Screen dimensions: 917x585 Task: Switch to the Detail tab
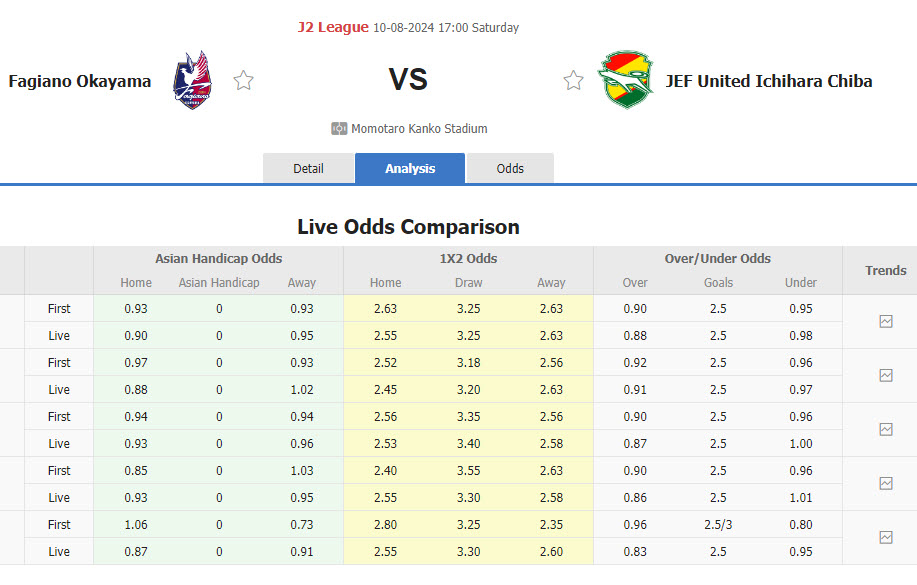point(308,169)
